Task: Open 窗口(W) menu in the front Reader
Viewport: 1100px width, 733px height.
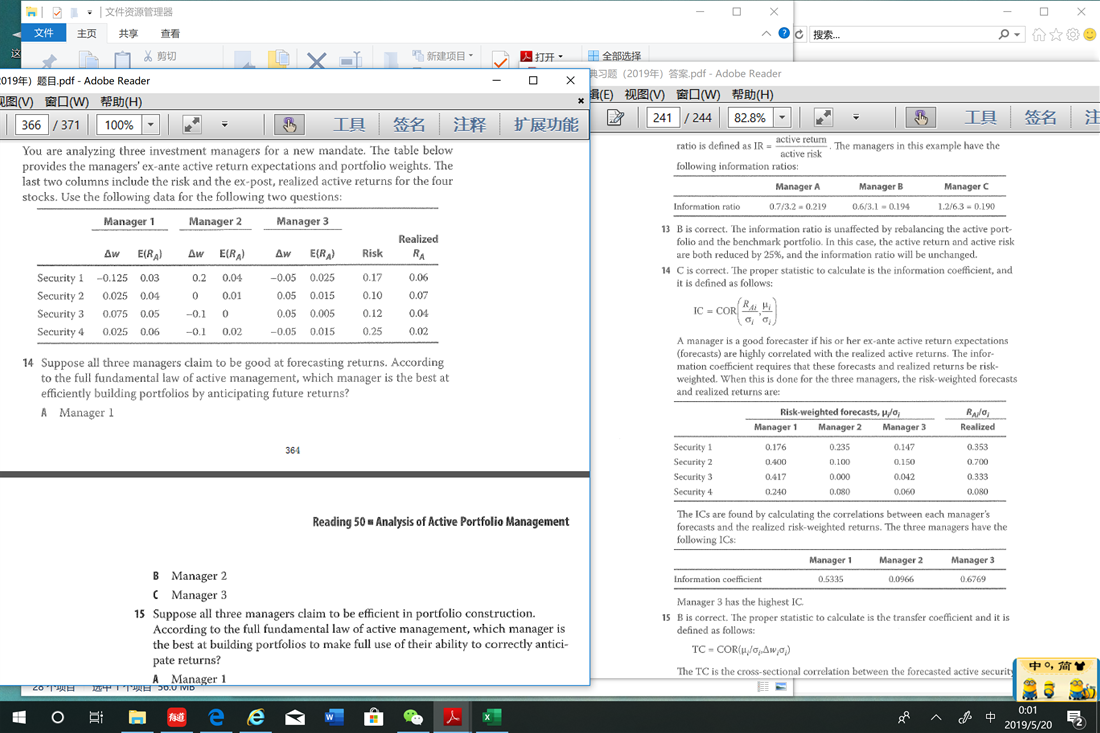Action: tap(67, 102)
